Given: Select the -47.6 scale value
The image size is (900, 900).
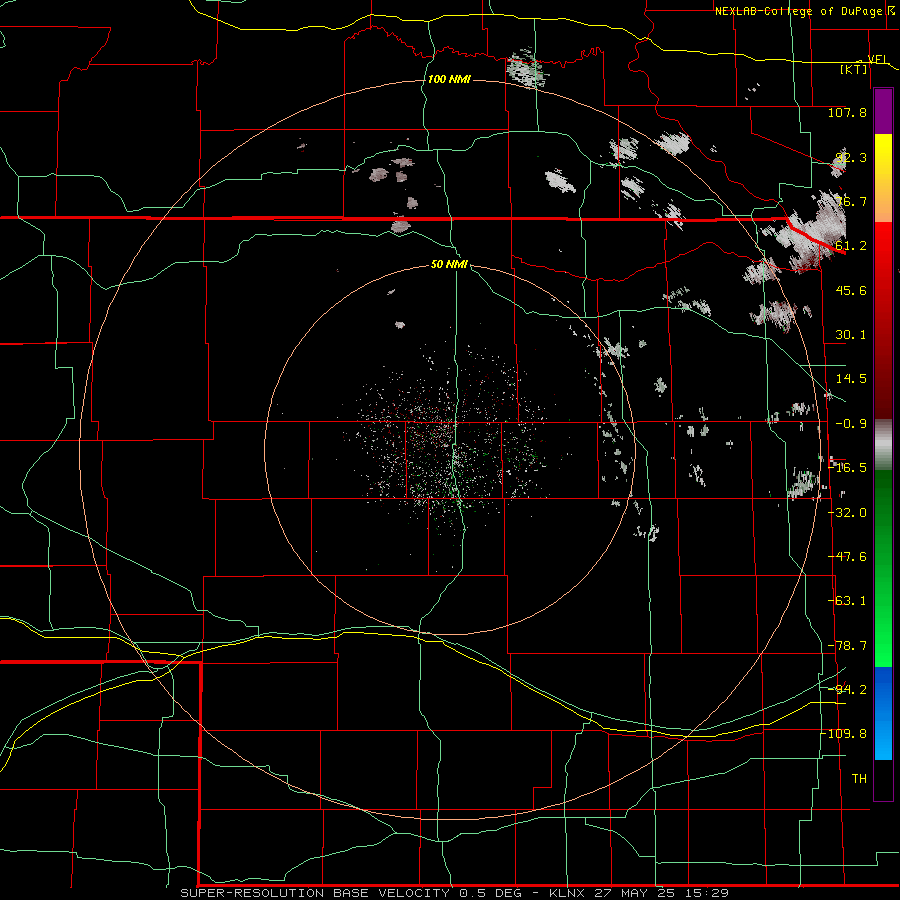Looking at the screenshot, I should [848, 557].
